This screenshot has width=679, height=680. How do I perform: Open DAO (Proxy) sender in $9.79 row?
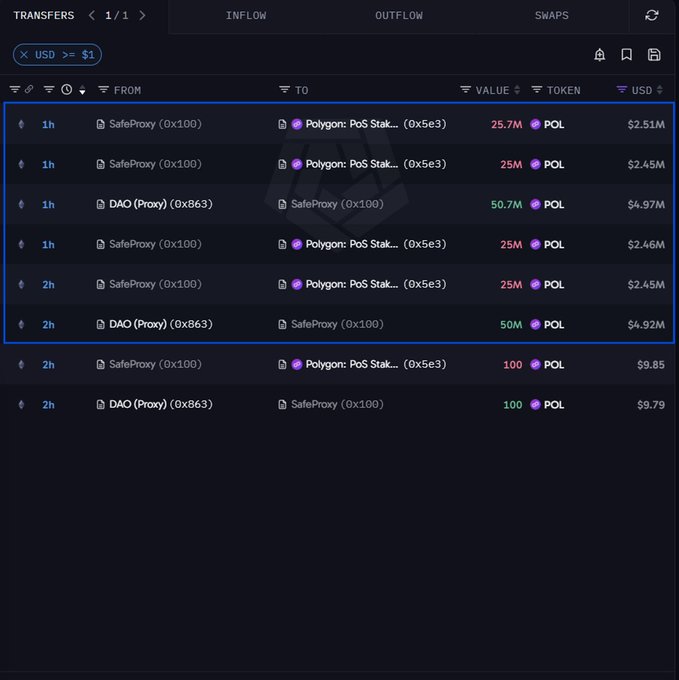pos(161,404)
